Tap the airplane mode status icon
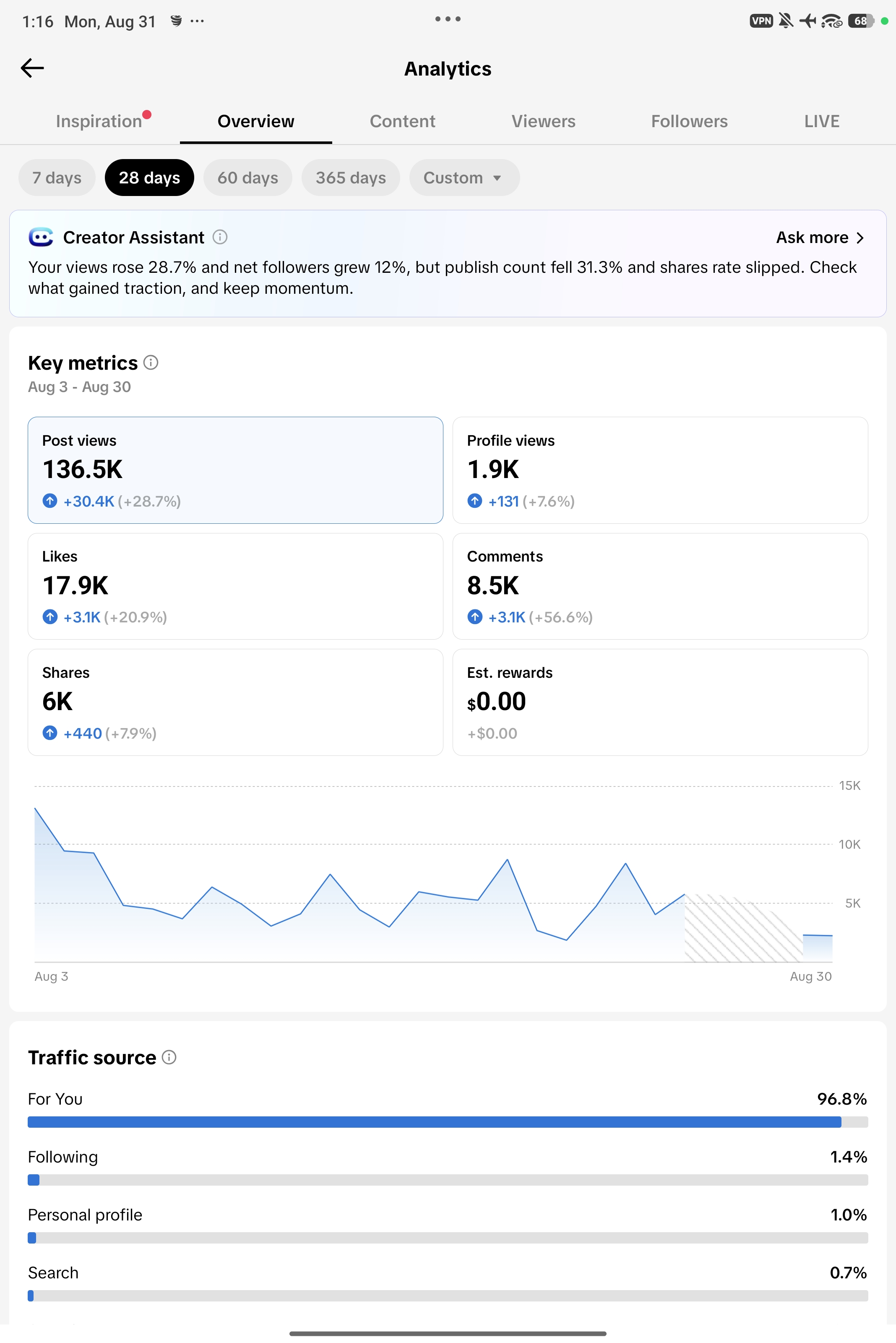896x1343 pixels. (x=807, y=21)
